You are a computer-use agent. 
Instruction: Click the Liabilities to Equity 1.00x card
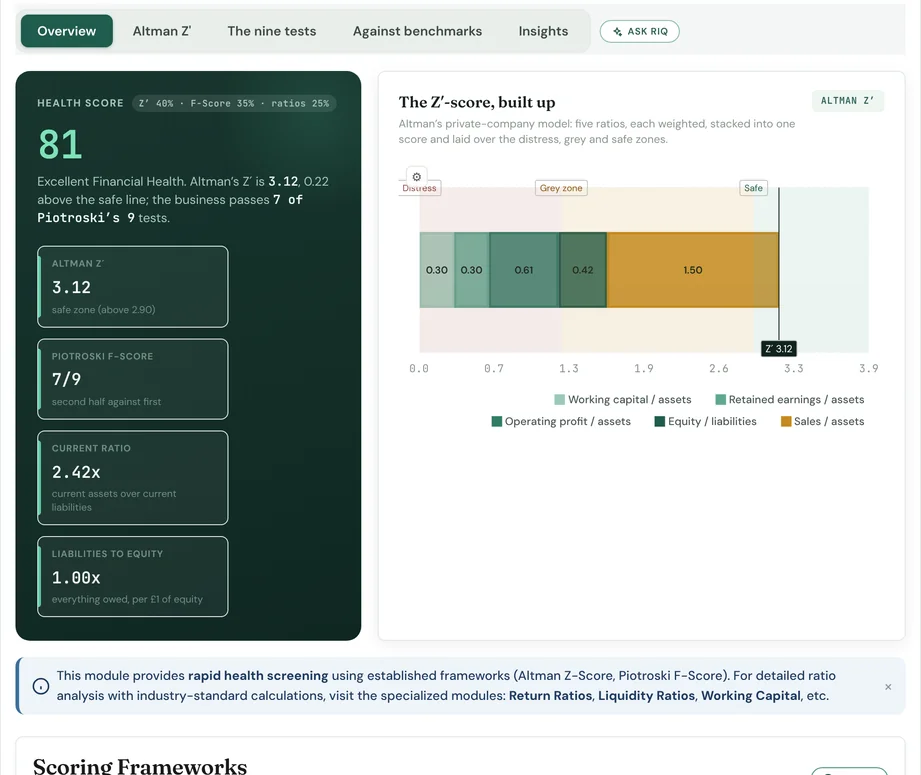pyautogui.click(x=133, y=576)
